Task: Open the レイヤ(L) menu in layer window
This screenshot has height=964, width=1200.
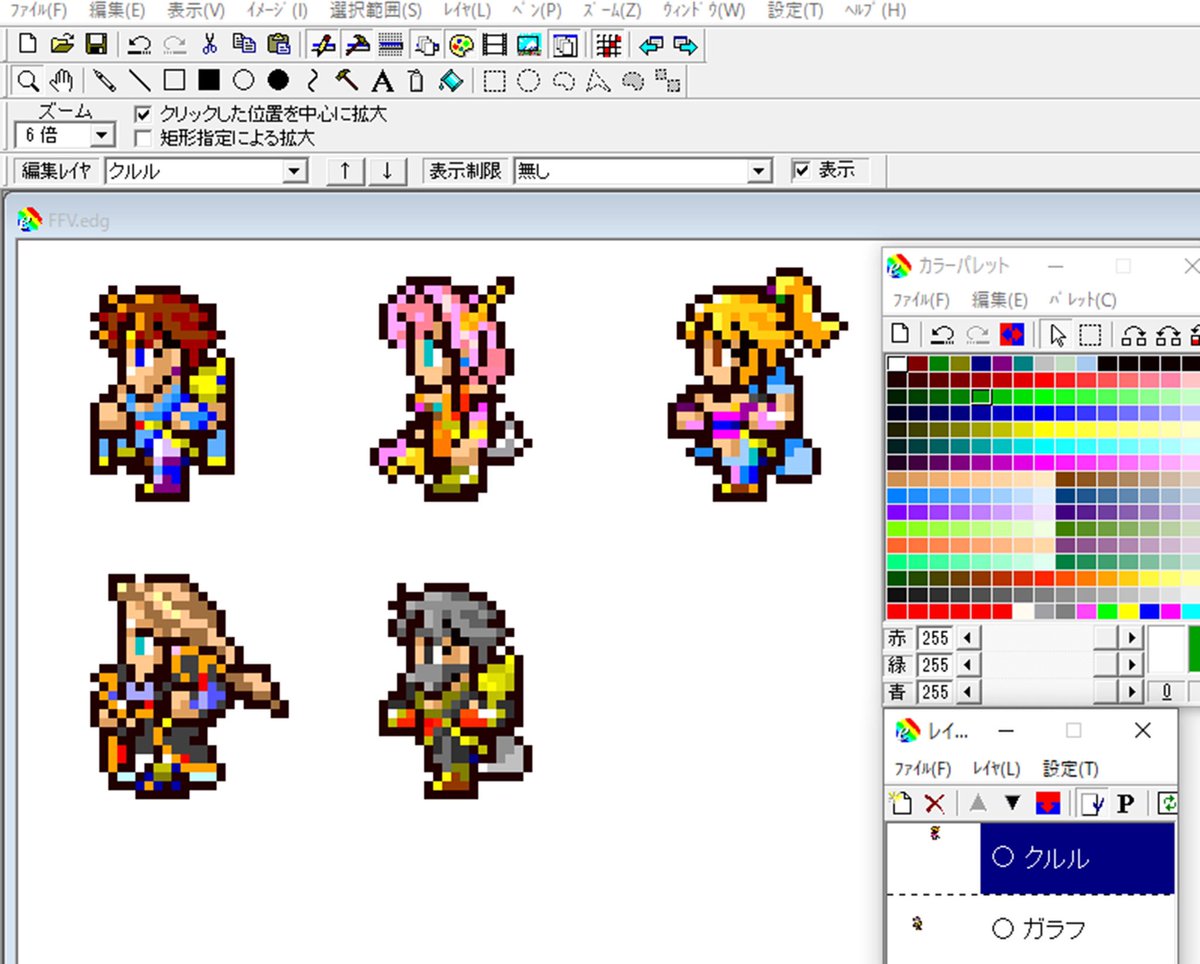Action: (996, 769)
